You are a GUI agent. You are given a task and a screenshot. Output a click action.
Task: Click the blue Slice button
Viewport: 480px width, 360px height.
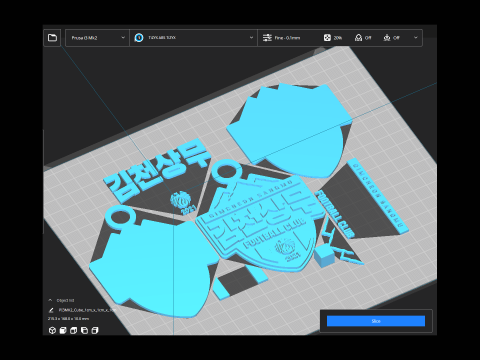click(x=376, y=321)
